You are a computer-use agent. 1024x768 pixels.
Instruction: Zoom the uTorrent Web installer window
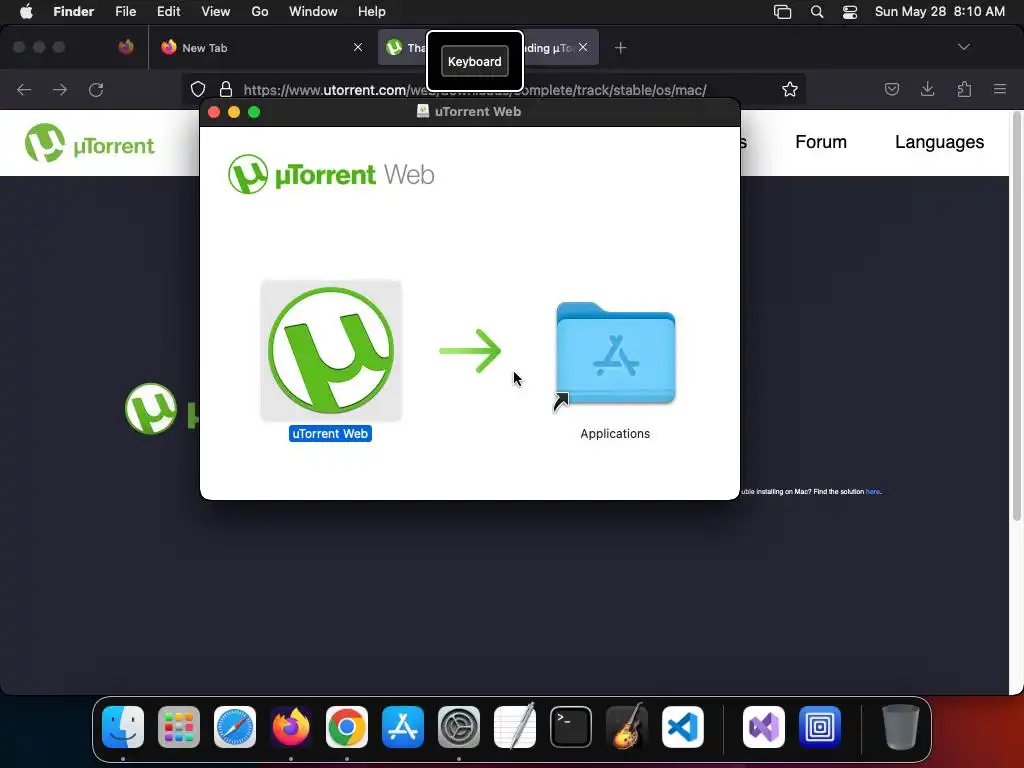(254, 112)
